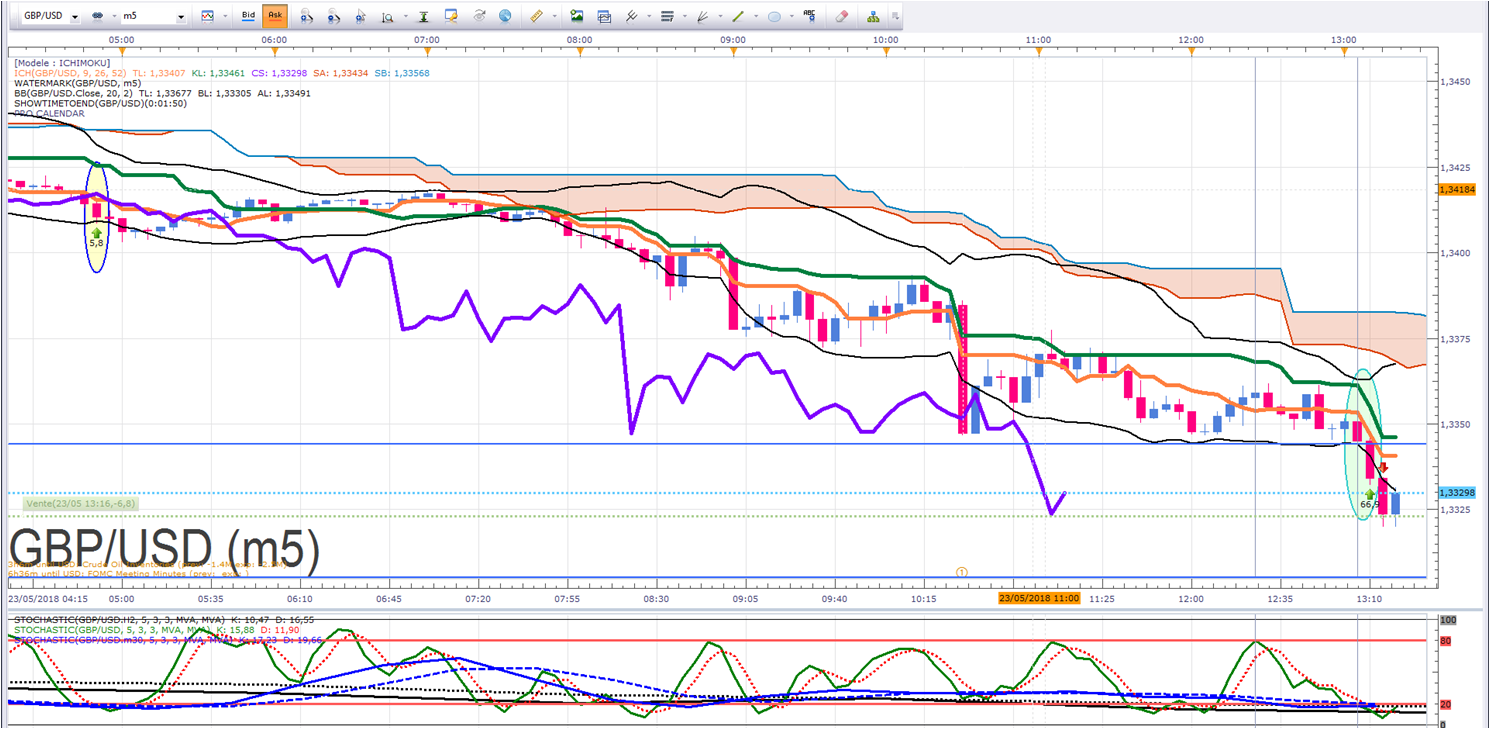Viewport: 1490px width, 729px height.
Task: Expand the arrow beside the chain link icon
Action: [112, 17]
